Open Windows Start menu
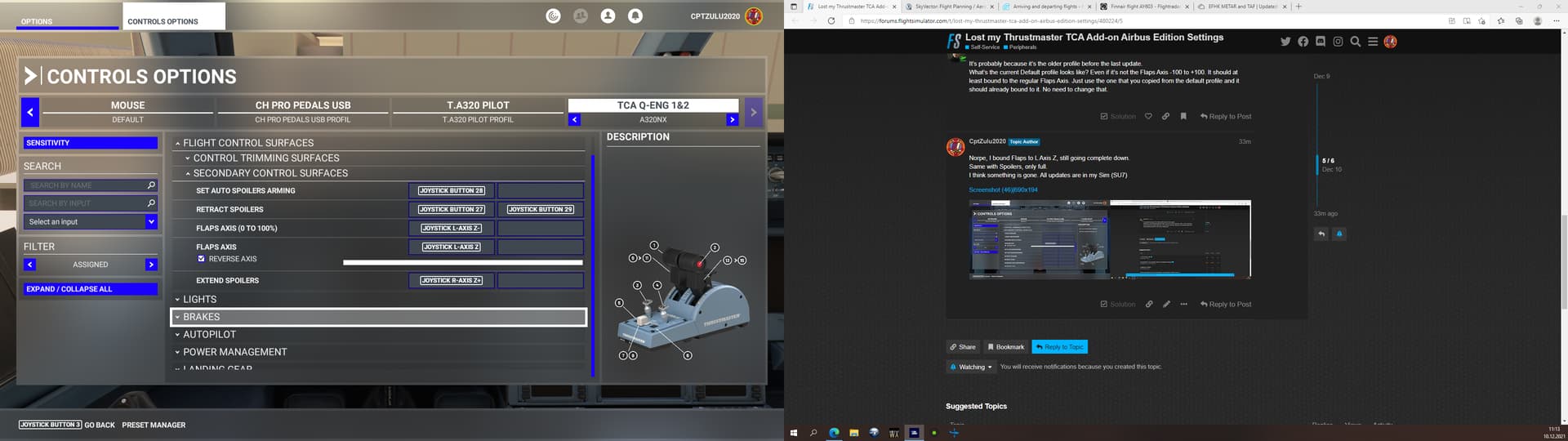Image resolution: width=1568 pixels, height=441 pixels. click(x=793, y=433)
